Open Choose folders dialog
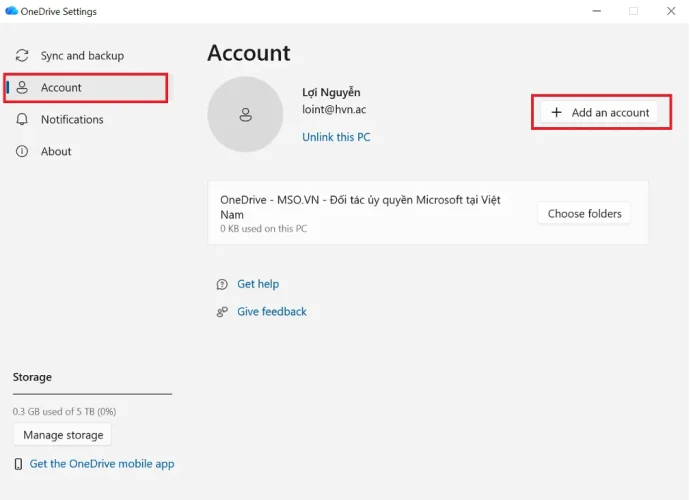 click(584, 213)
